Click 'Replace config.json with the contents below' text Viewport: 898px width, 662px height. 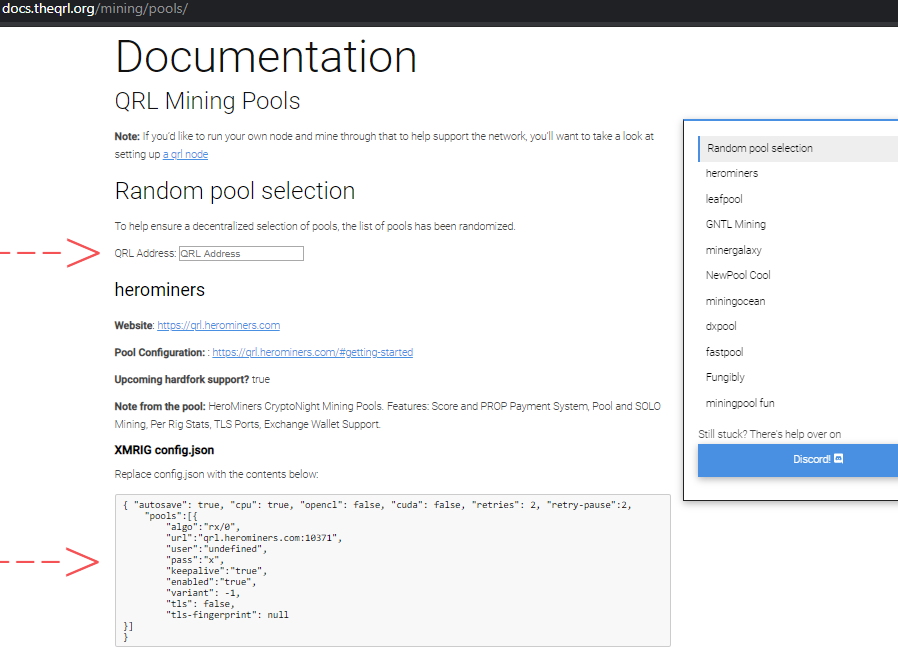click(x=216, y=474)
